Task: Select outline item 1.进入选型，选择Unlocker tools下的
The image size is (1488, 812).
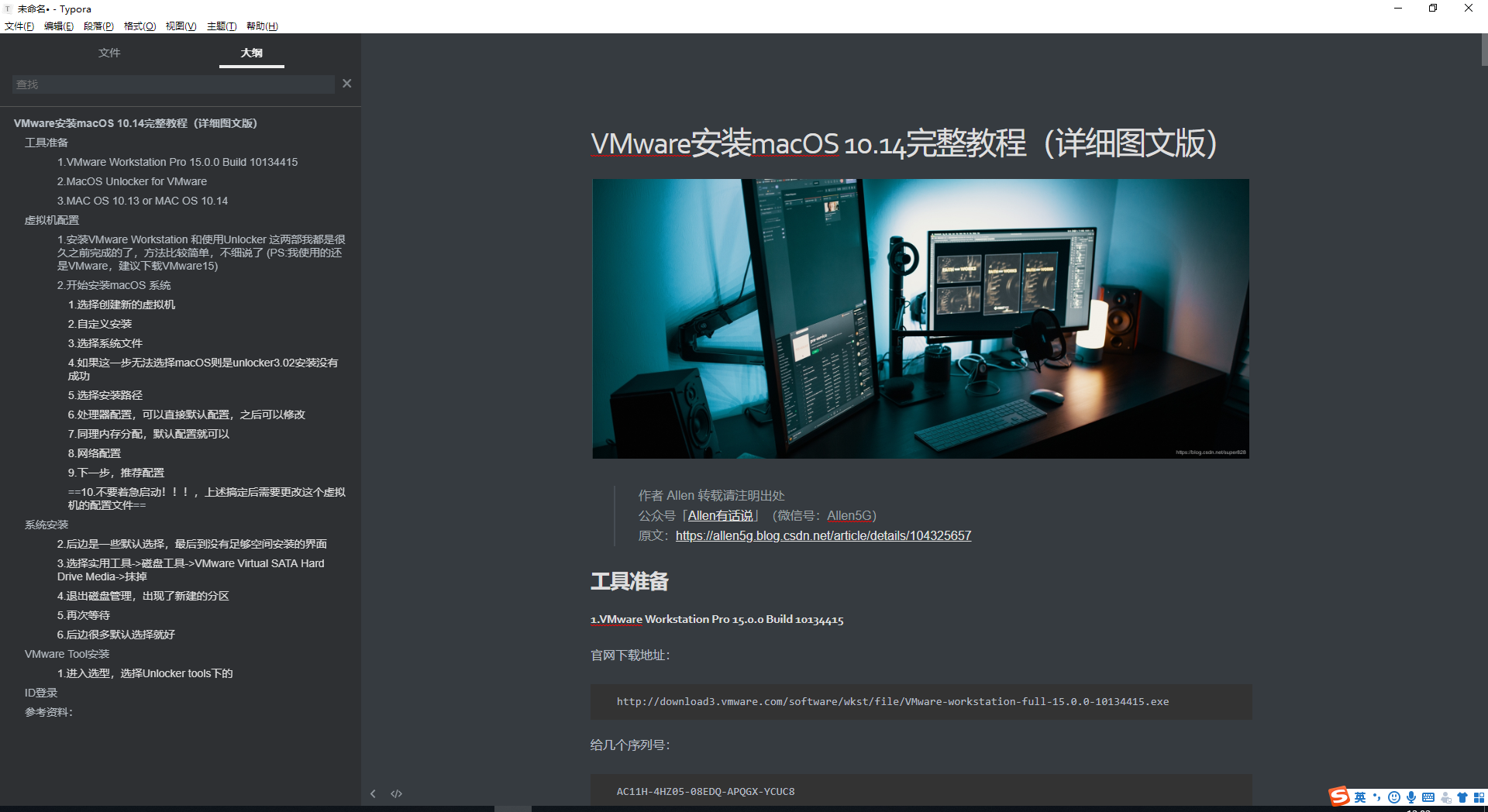Action: coord(145,673)
